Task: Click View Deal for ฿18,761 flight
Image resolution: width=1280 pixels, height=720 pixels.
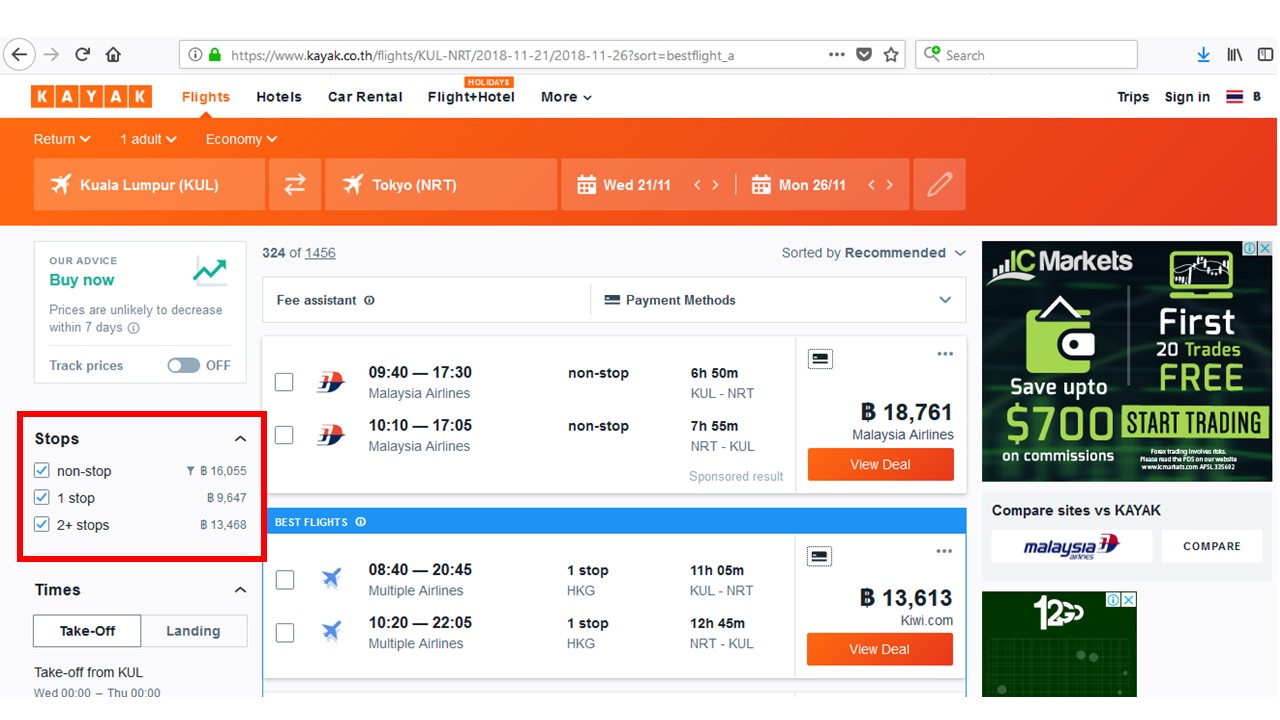Action: 881,464
